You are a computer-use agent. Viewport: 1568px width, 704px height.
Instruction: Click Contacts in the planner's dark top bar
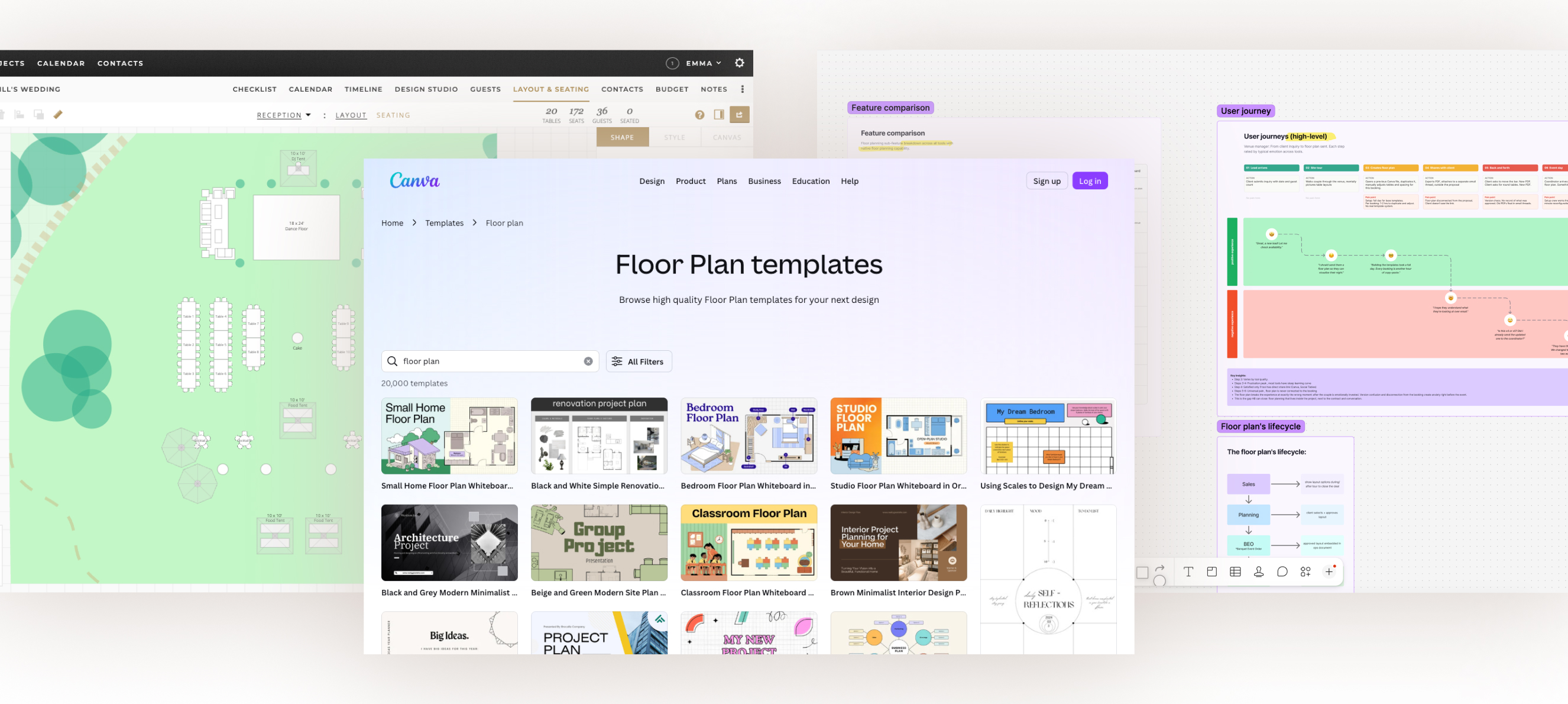pyautogui.click(x=121, y=63)
